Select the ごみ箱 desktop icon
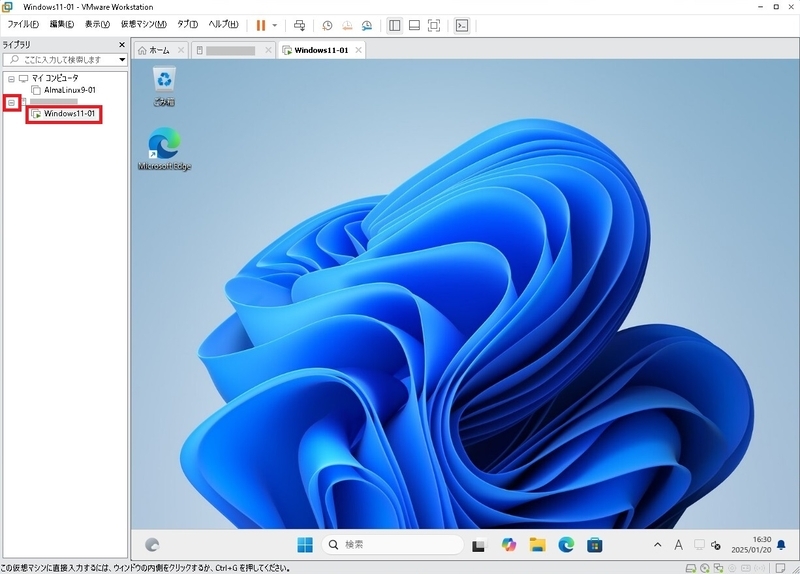This screenshot has width=800, height=574. pyautogui.click(x=164, y=86)
